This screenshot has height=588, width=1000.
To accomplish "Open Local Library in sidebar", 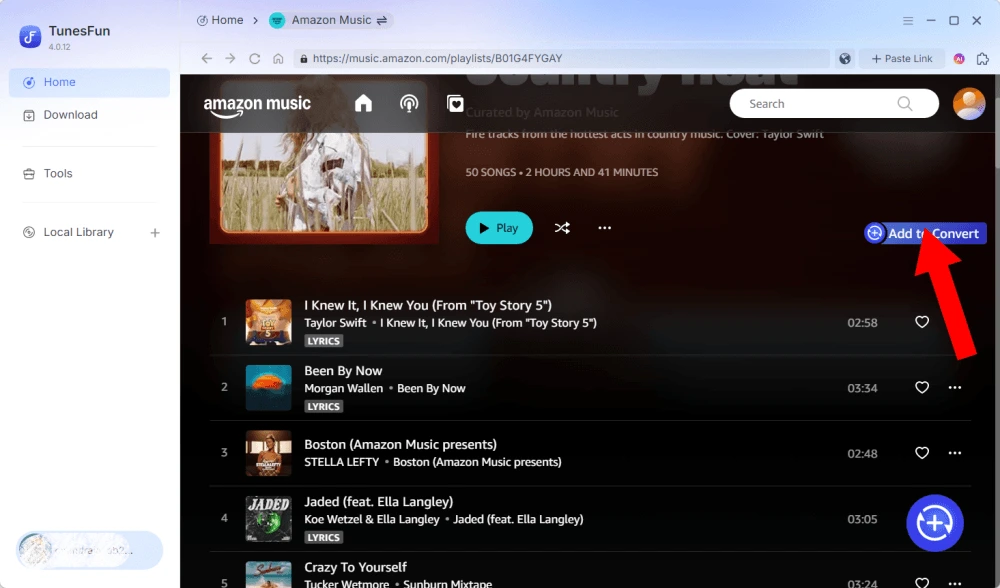I will pos(78,232).
